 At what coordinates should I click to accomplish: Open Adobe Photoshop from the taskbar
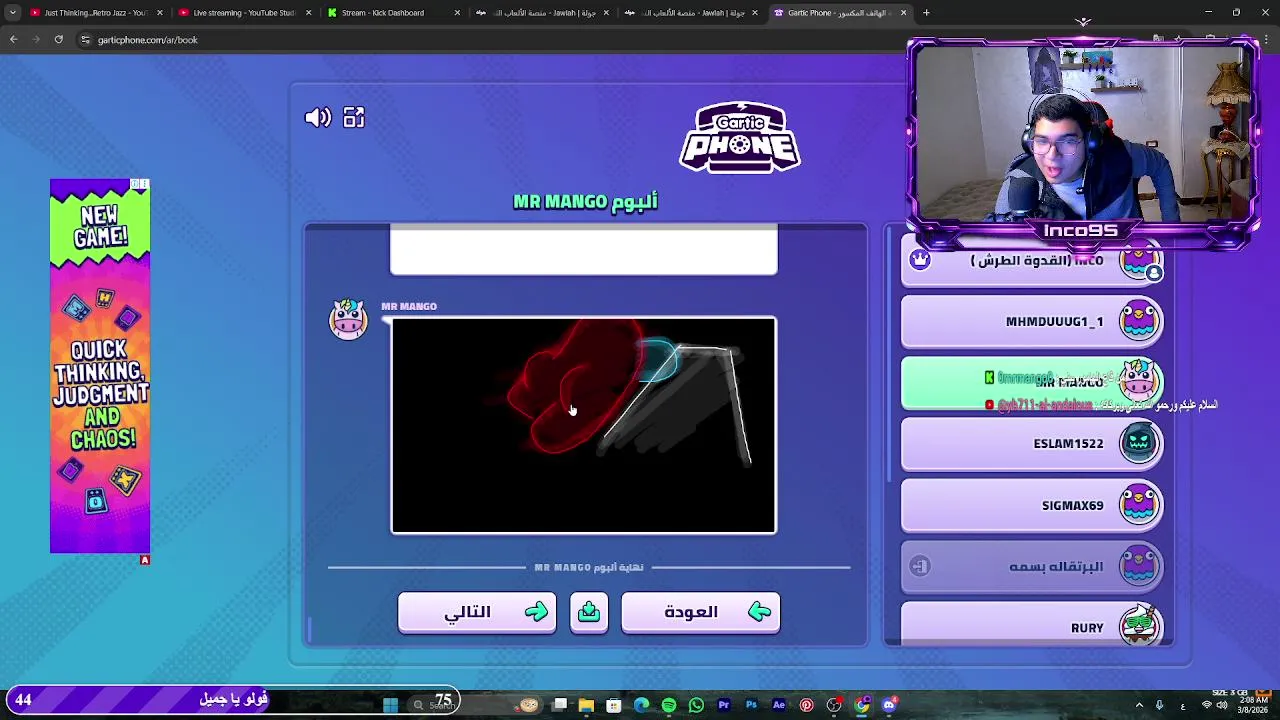tap(751, 705)
